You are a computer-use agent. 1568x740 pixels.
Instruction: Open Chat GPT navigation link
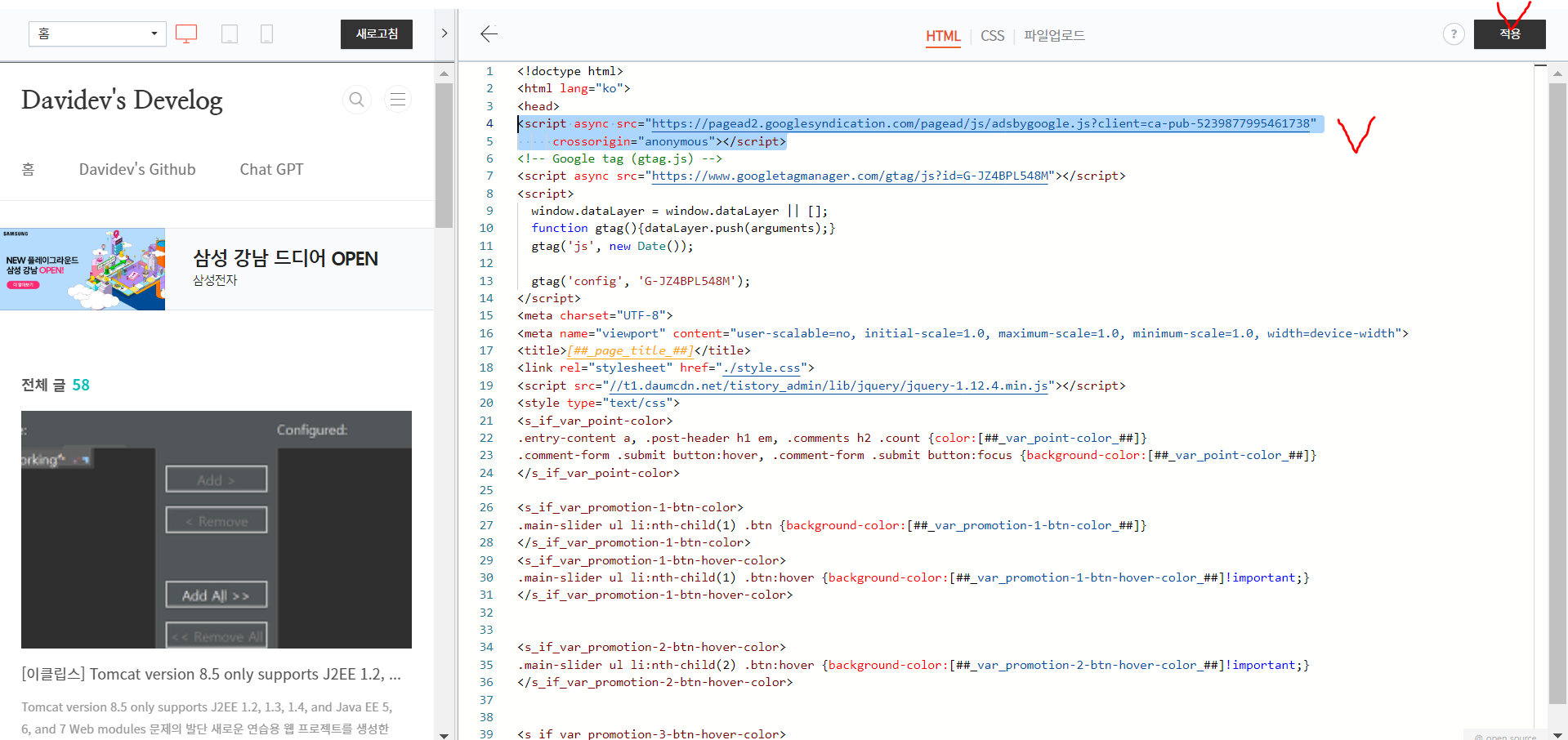pos(271,169)
